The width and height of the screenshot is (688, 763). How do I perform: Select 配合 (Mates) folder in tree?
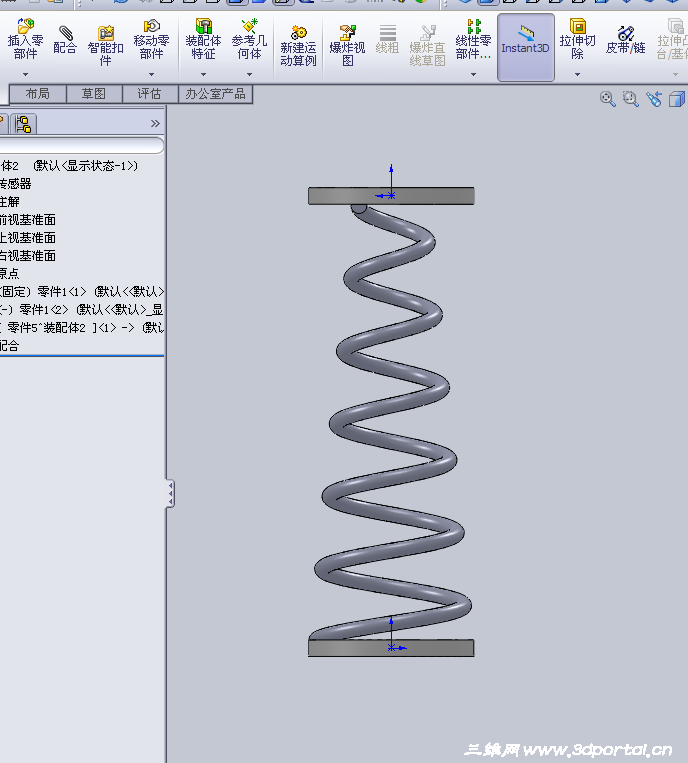click(x=10, y=346)
